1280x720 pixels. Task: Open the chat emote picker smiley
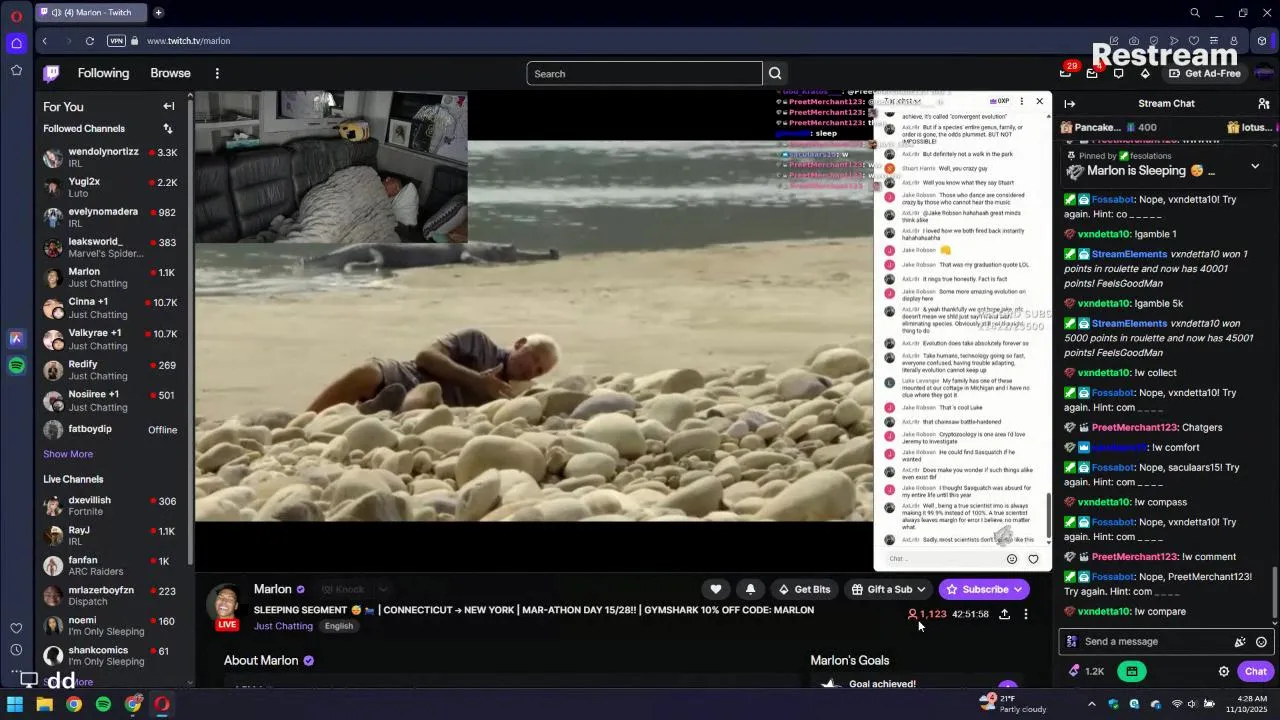tap(1261, 642)
